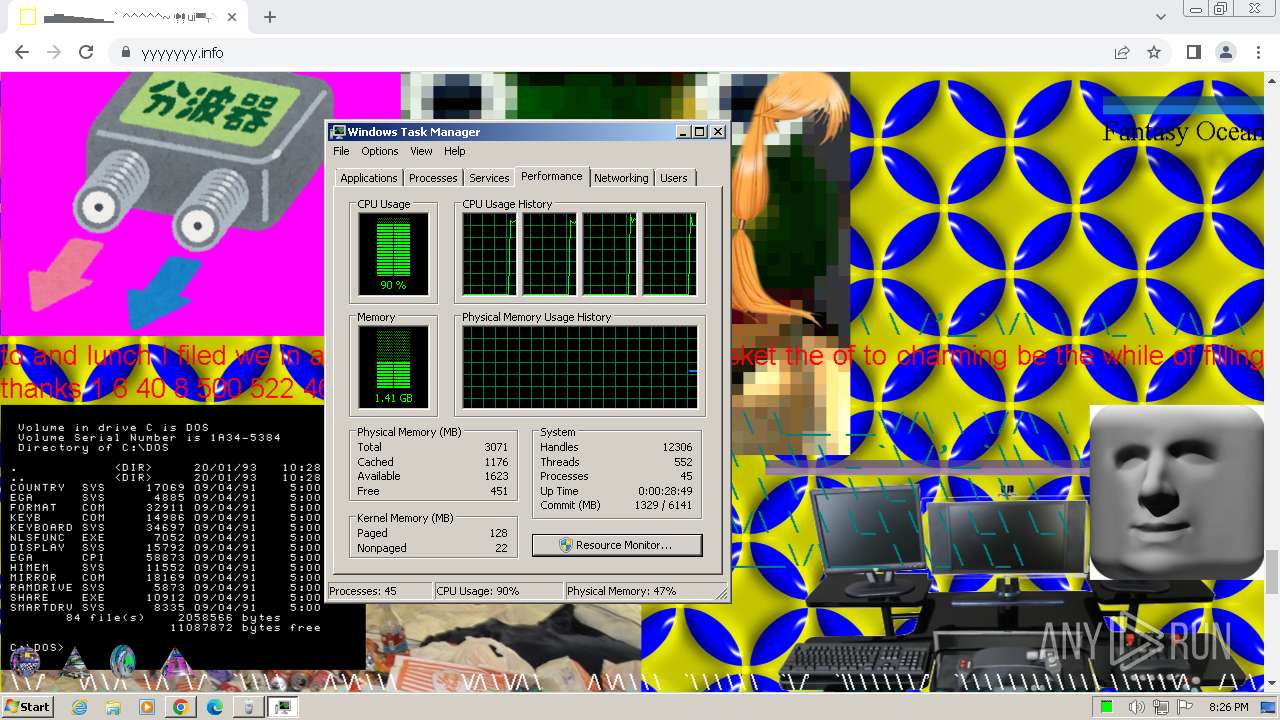Go back in Chrome browser
The width and height of the screenshot is (1280, 720).
click(22, 52)
